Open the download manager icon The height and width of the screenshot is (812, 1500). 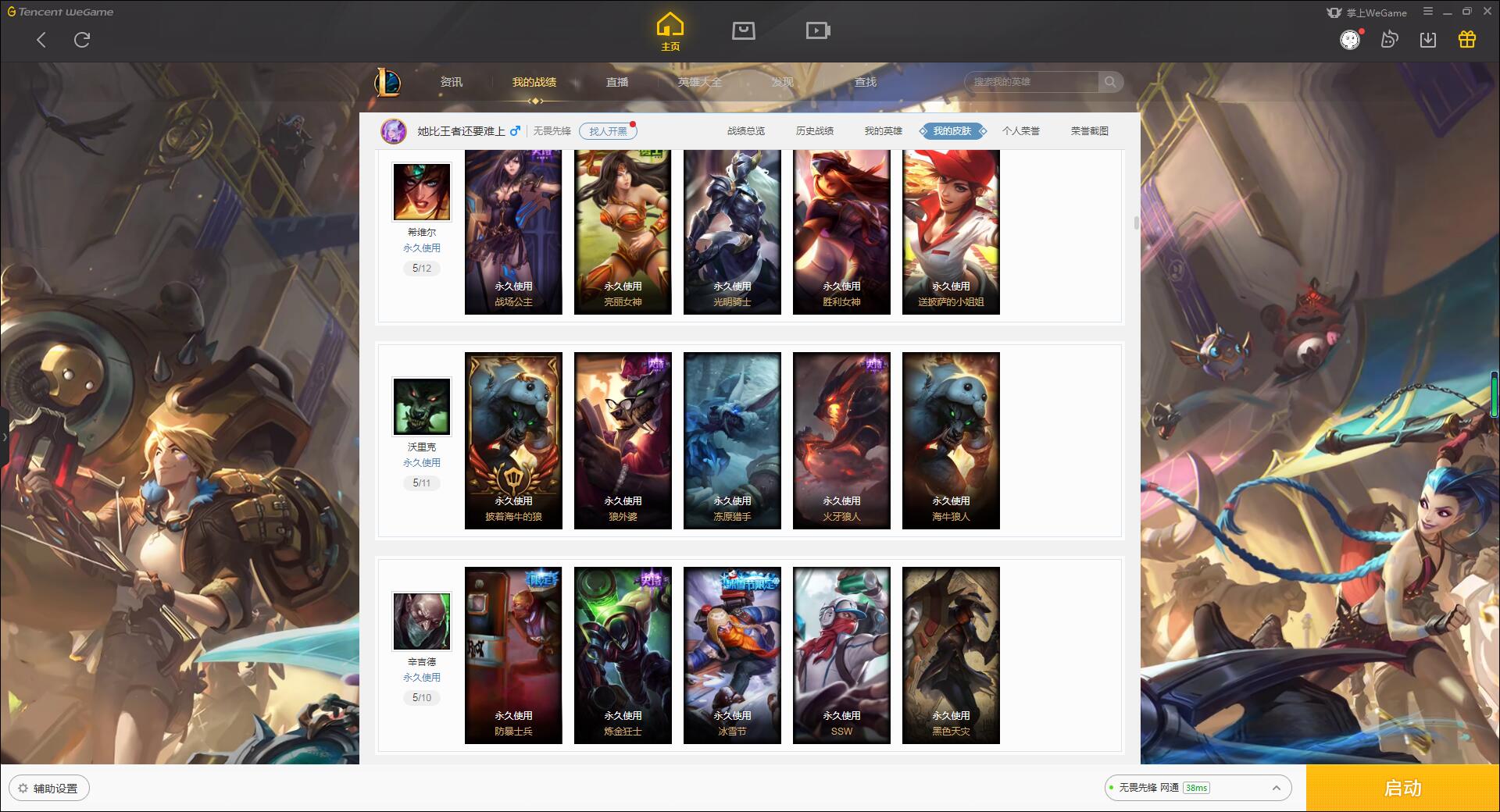tap(1428, 40)
